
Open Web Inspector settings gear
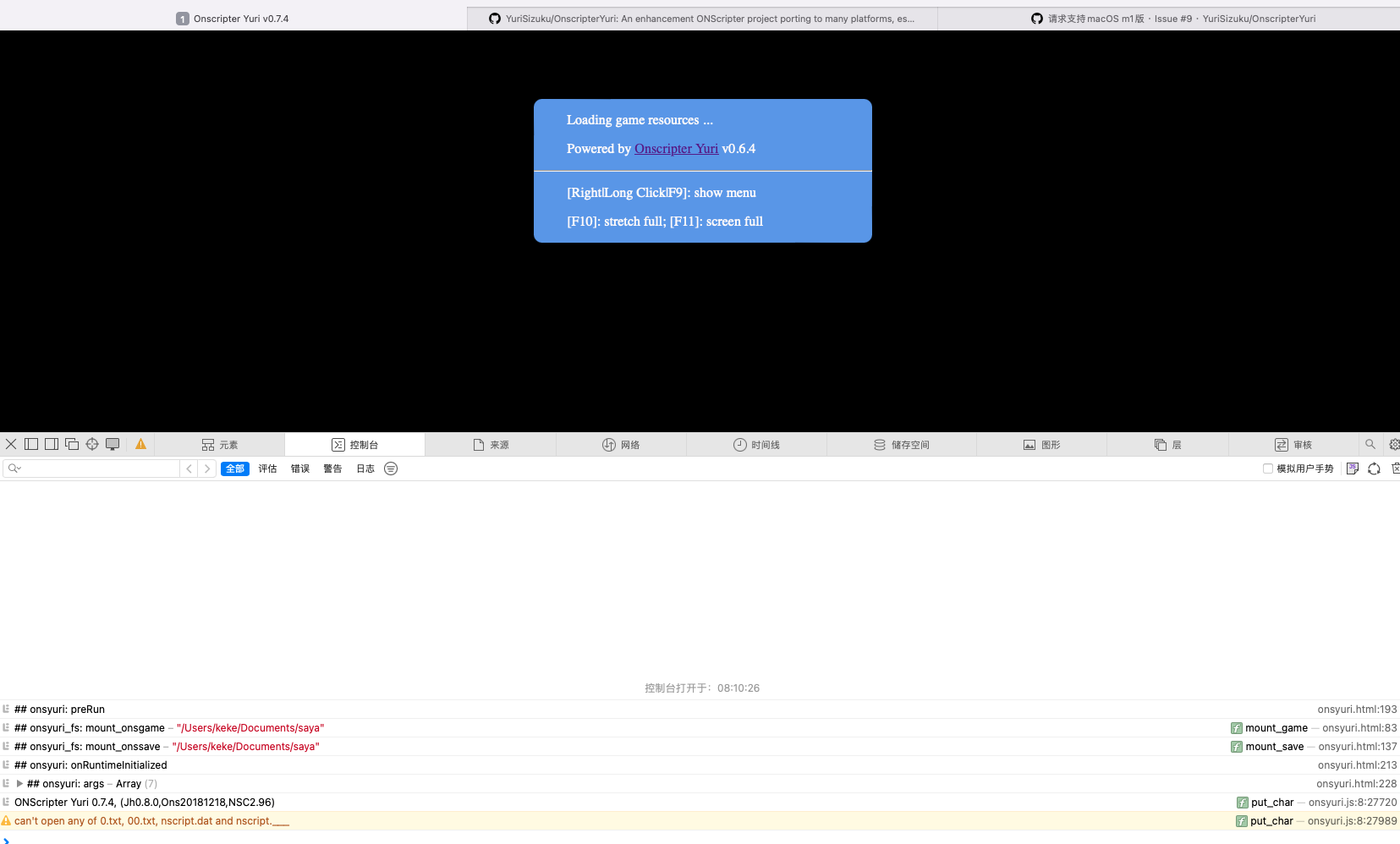1395,444
